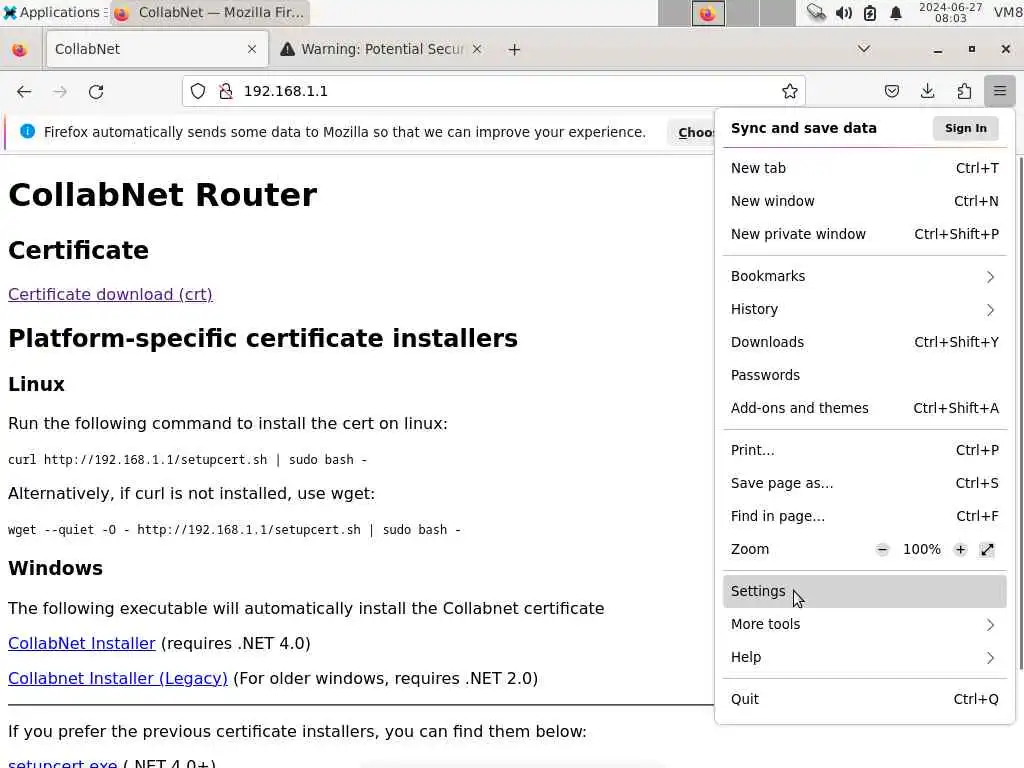Click the CollabNet Installer link
This screenshot has height=768, width=1024.
tap(82, 643)
